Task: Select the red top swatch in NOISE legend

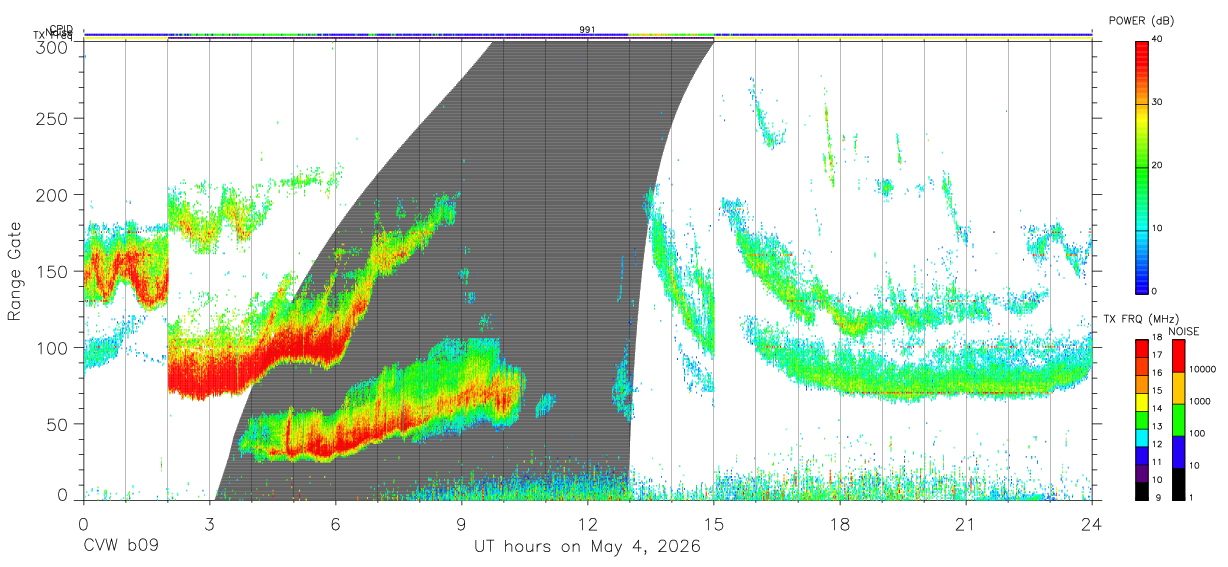Action: point(1178,356)
